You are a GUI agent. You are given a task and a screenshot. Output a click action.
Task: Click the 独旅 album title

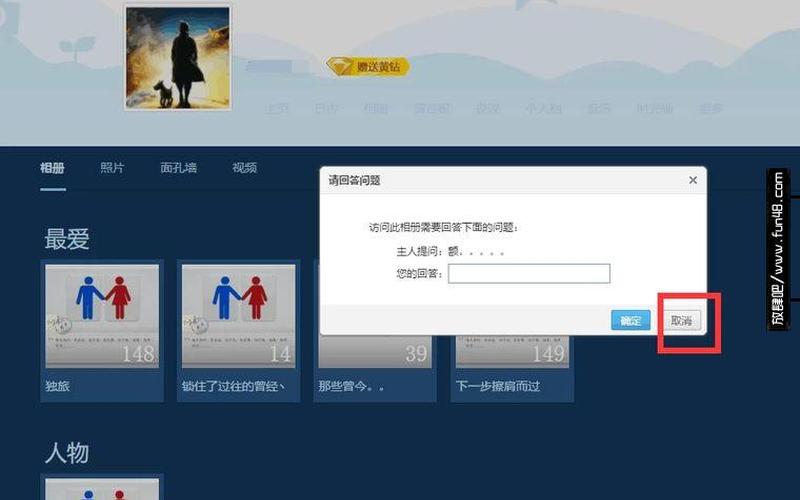click(x=57, y=386)
